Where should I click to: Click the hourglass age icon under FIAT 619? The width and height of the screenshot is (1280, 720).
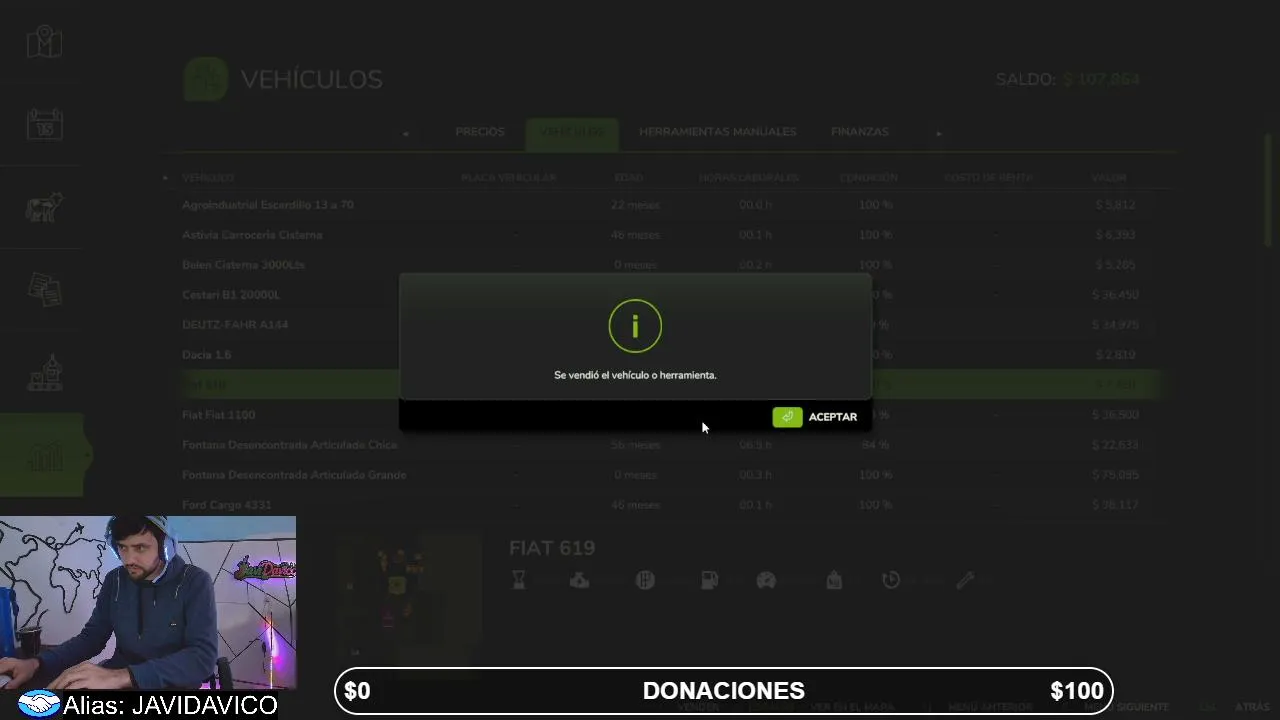pyautogui.click(x=518, y=580)
